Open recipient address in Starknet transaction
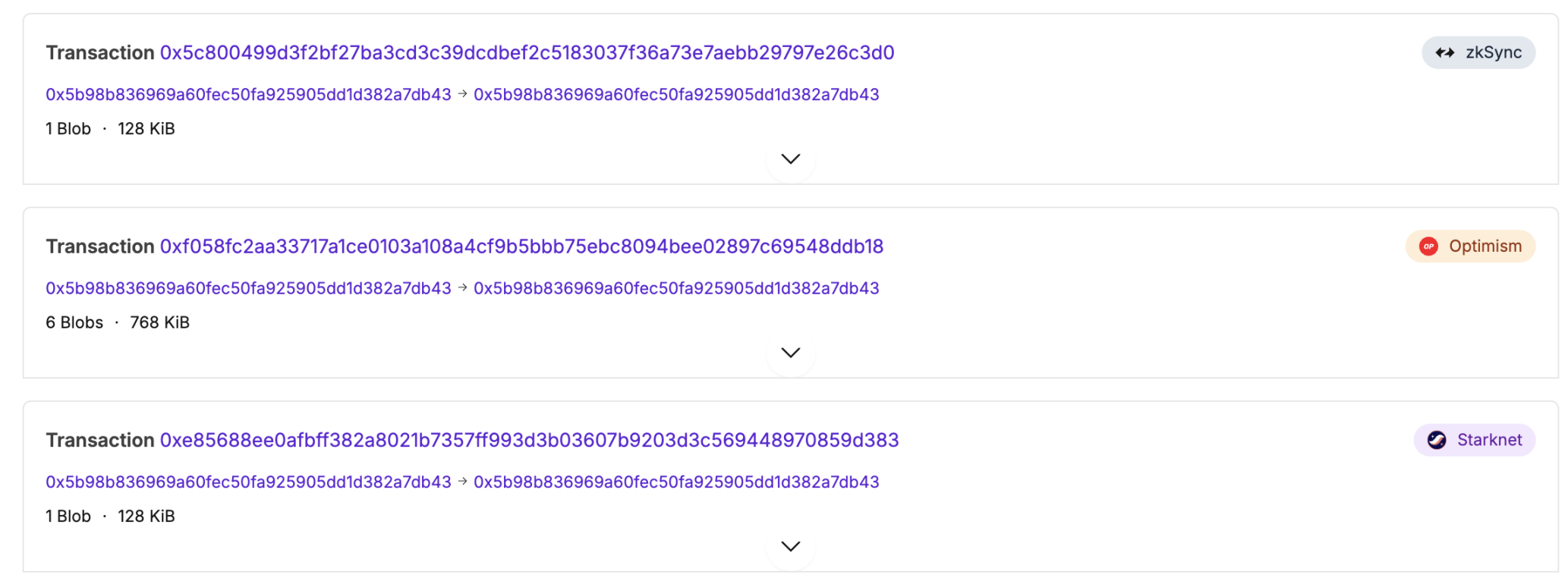Image resolution: width=1568 pixels, height=584 pixels. pyautogui.click(x=676, y=482)
